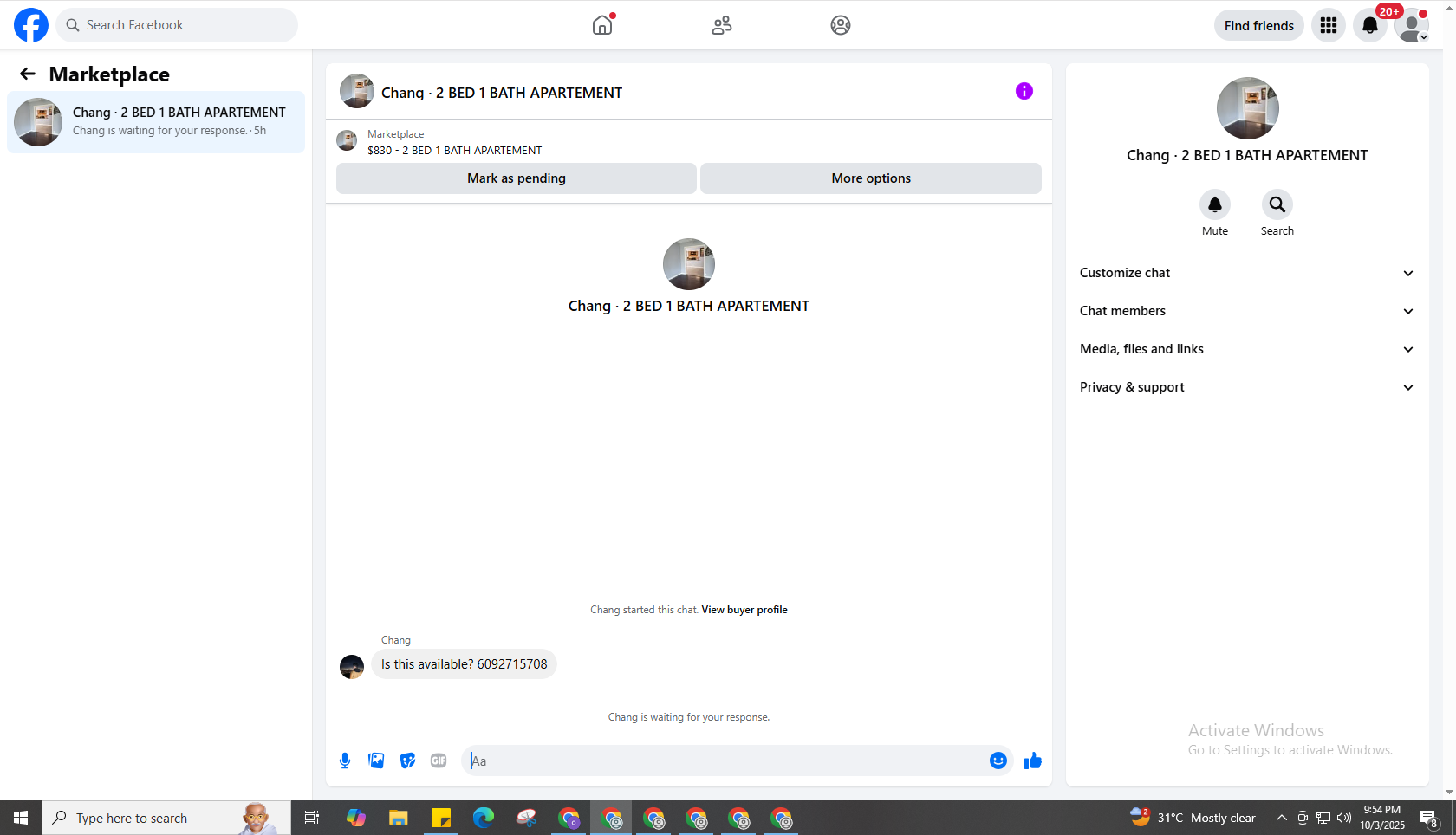
Task: Open the View buyer profile link
Action: click(744, 610)
